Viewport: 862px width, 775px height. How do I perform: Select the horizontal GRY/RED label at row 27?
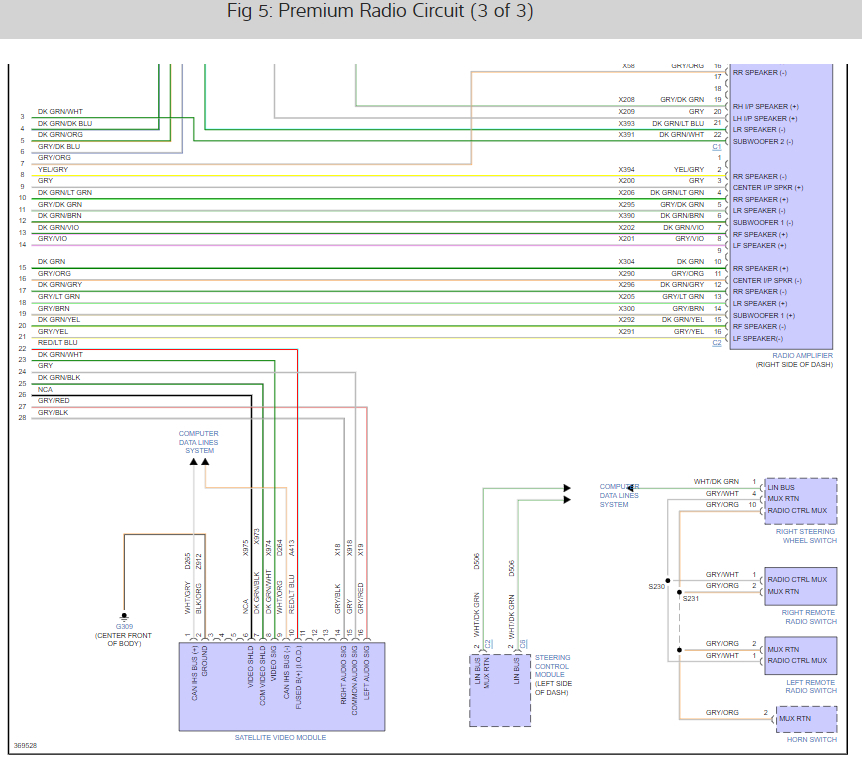click(x=53, y=401)
